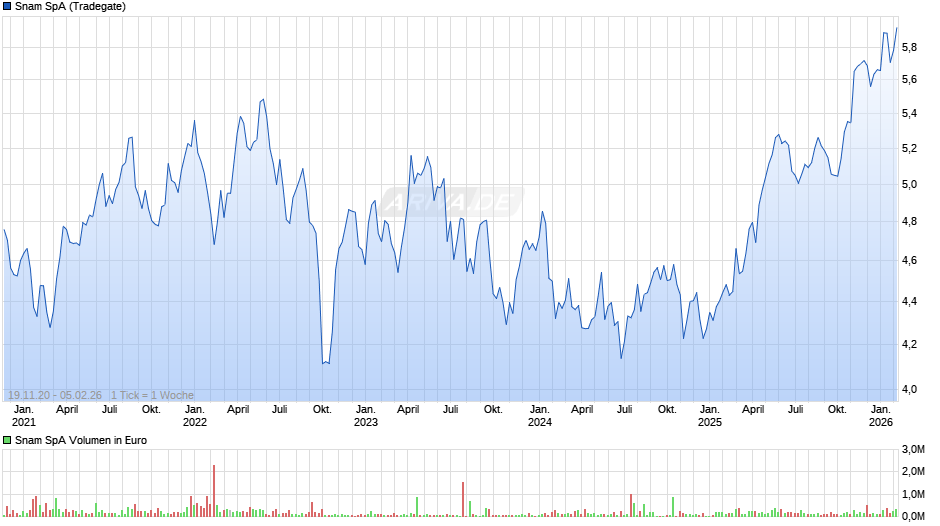The image size is (940, 526).
Task: Click the 'Jan. 2024' time axis label
Action: point(540,416)
